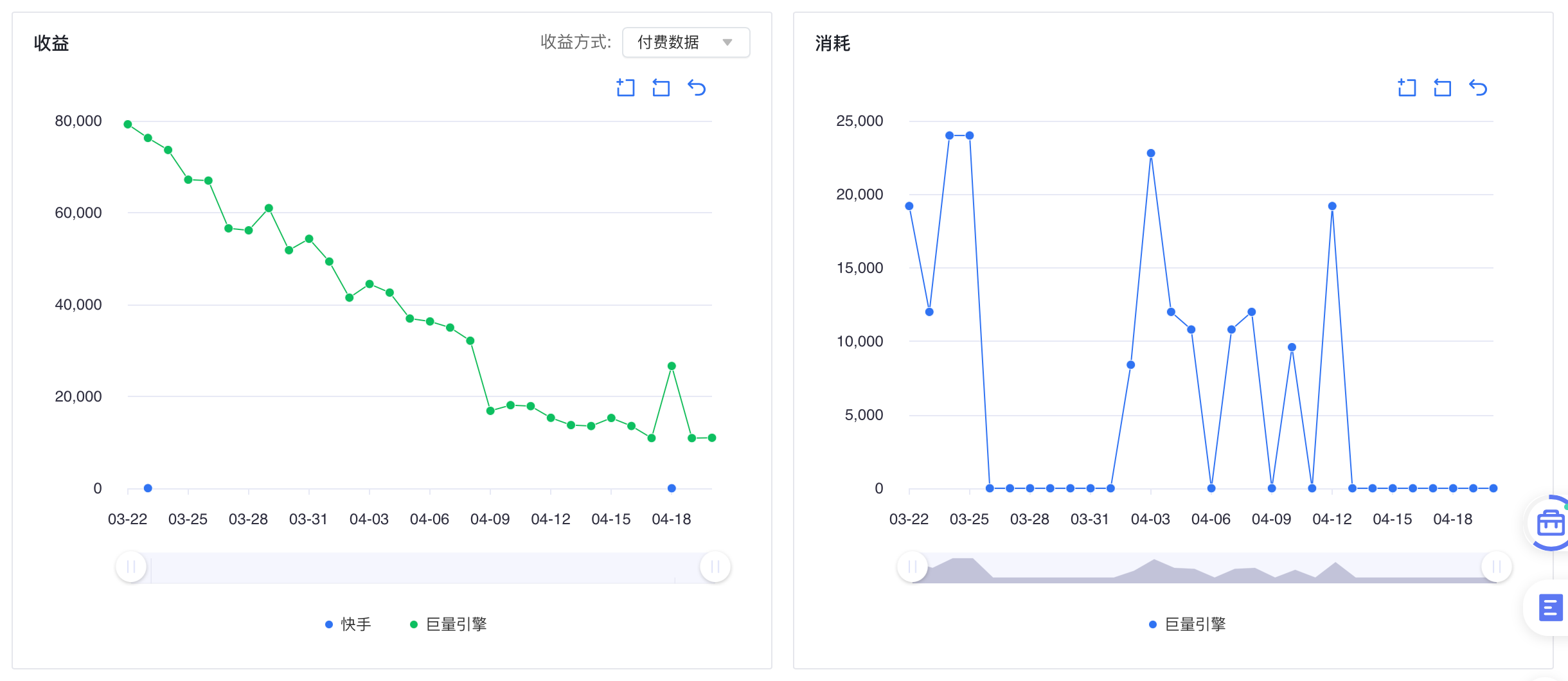Image resolution: width=1568 pixels, height=681 pixels.
Task: Click 03-31 date label in 收益 chart
Action: 309,519
